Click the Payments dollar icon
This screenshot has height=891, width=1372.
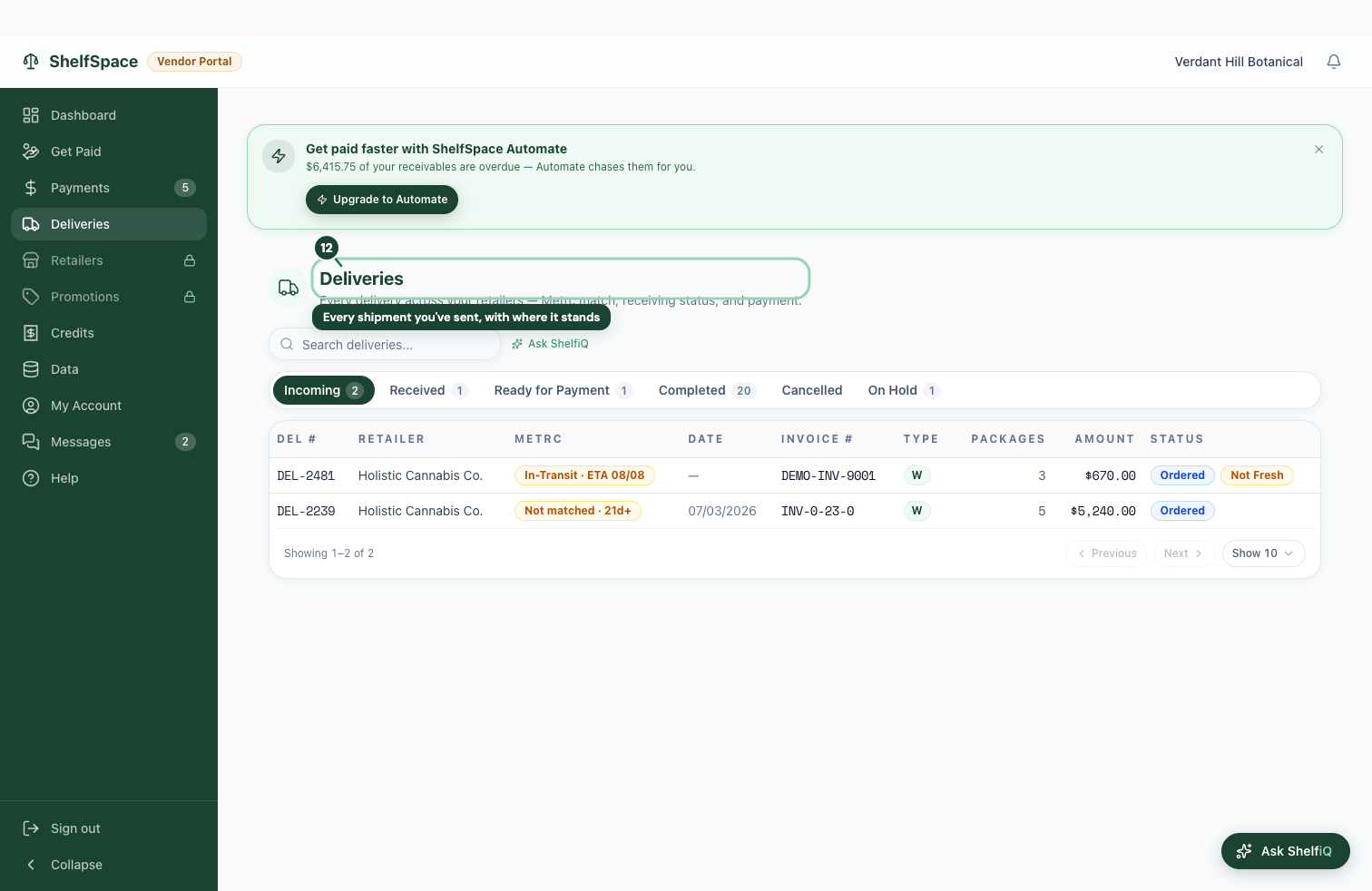[x=31, y=188]
